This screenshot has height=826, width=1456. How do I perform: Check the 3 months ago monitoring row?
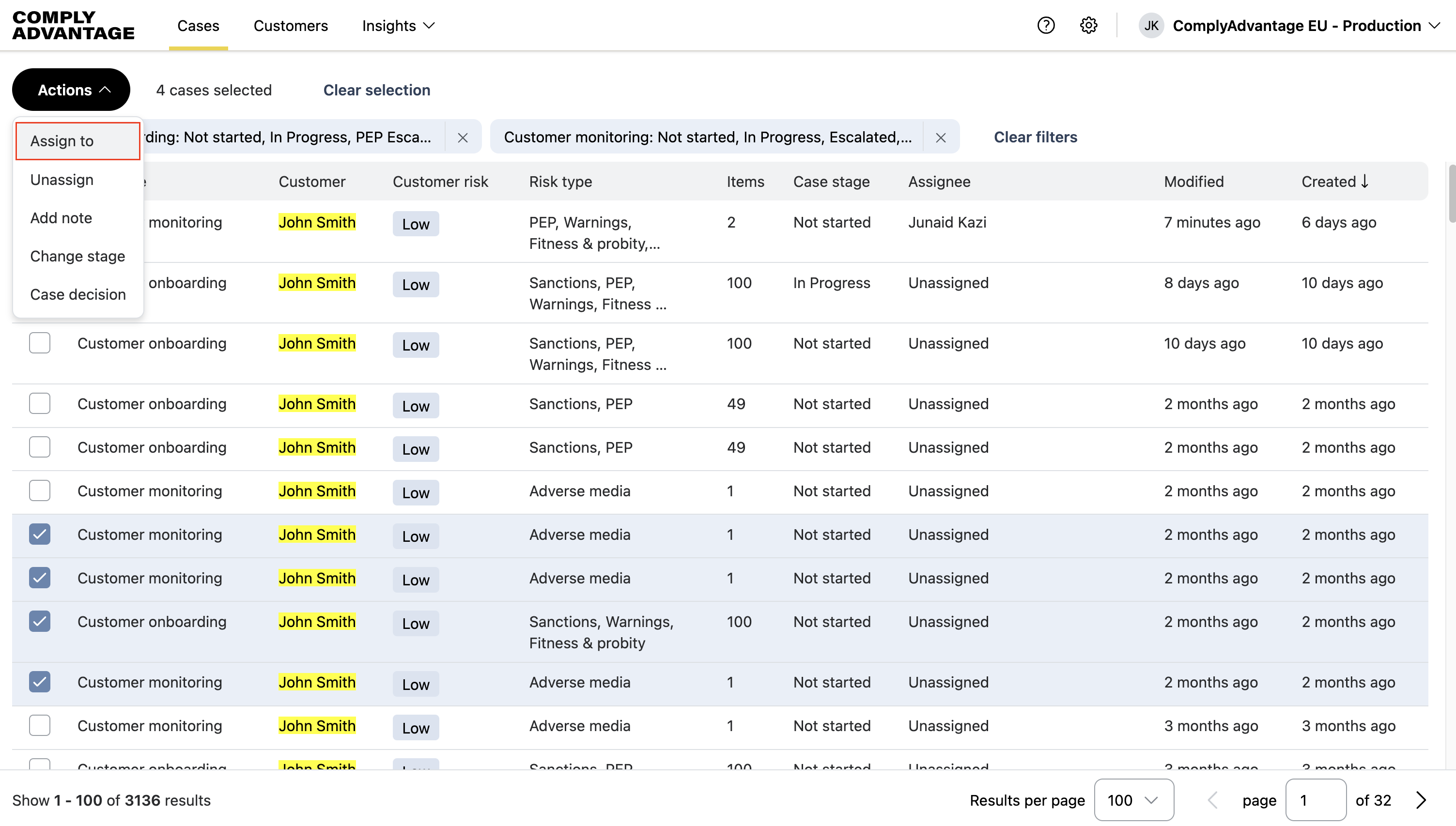pos(40,726)
